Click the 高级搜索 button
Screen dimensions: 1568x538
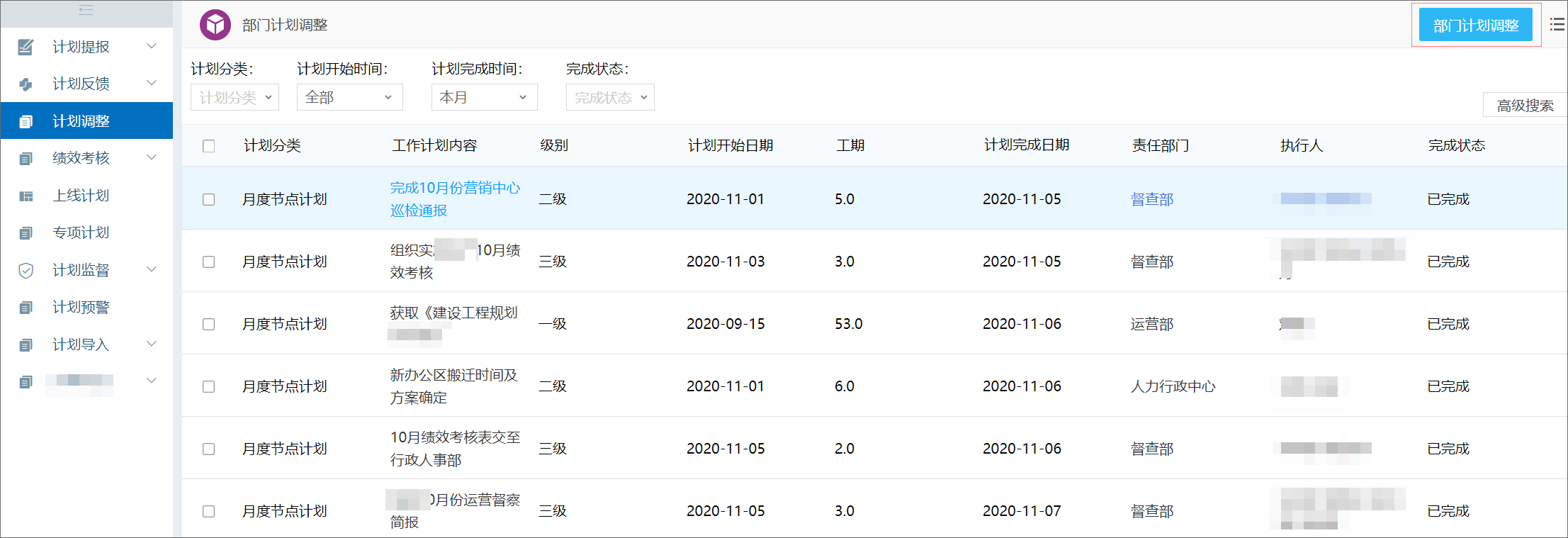1525,106
